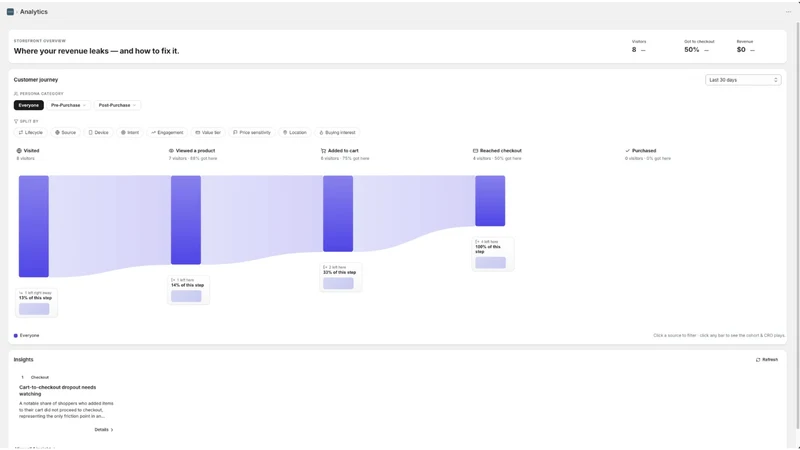Click the Where your revenue leaks headline
800x450 pixels.
(96, 51)
